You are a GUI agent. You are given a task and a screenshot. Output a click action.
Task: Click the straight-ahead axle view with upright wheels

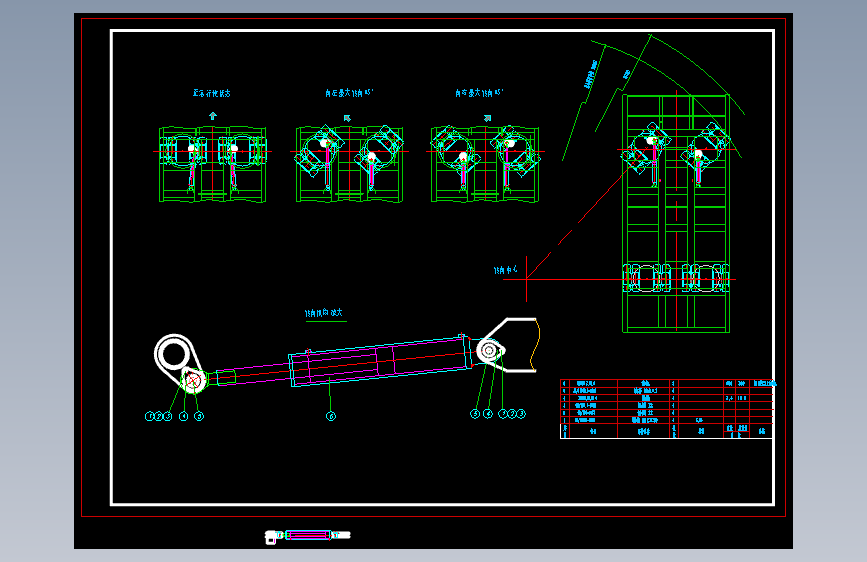(x=212, y=164)
